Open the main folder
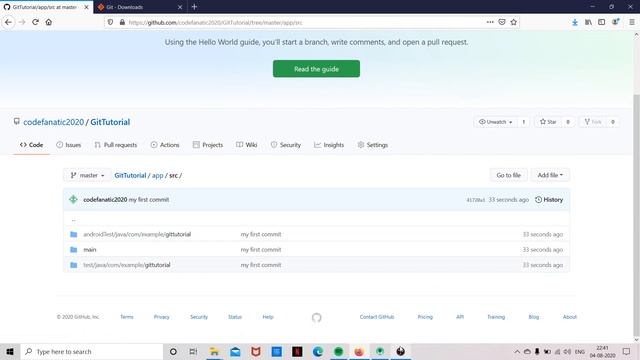This screenshot has height=360, width=640. point(90,250)
